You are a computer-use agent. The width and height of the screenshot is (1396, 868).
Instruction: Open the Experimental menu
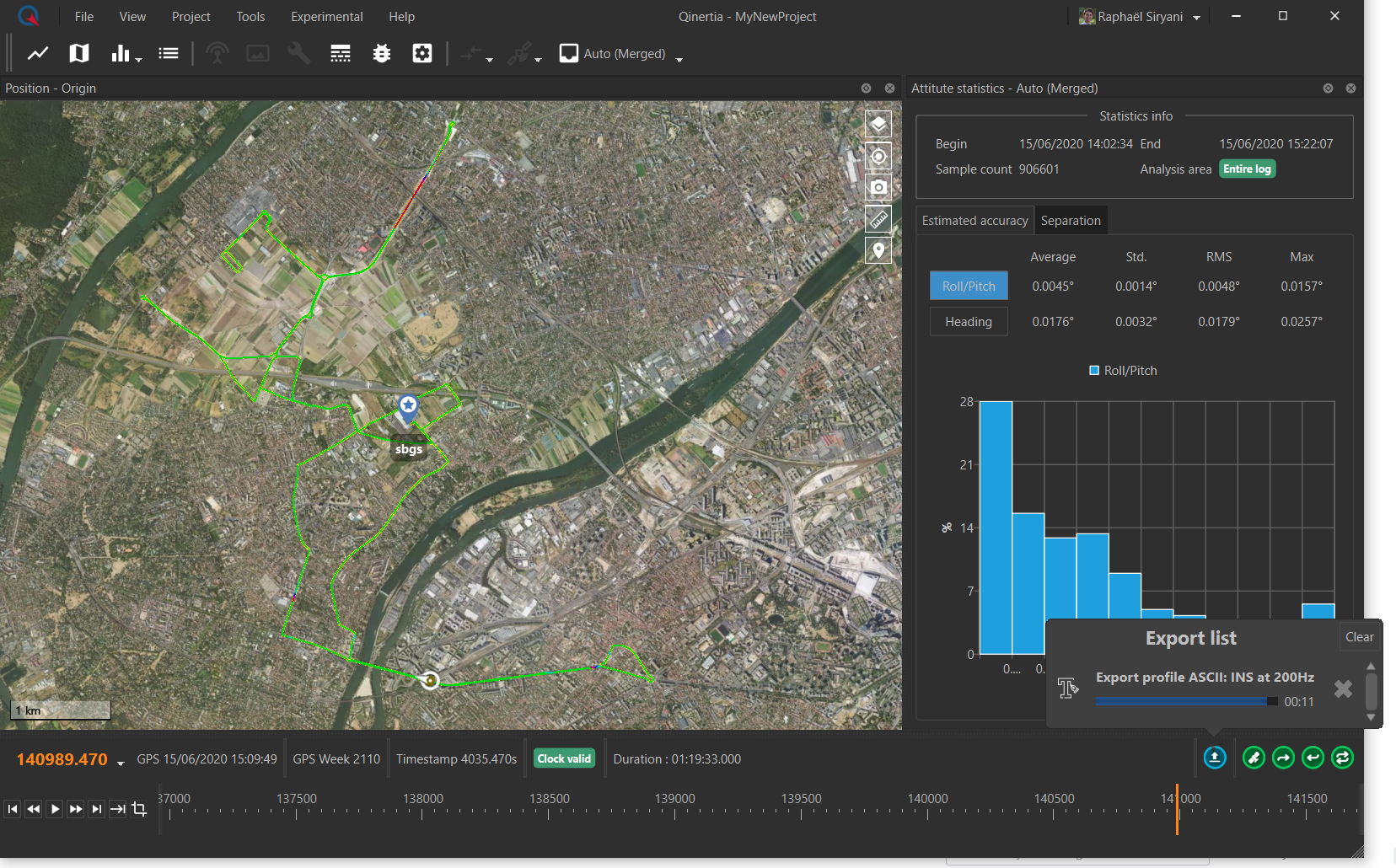(326, 17)
